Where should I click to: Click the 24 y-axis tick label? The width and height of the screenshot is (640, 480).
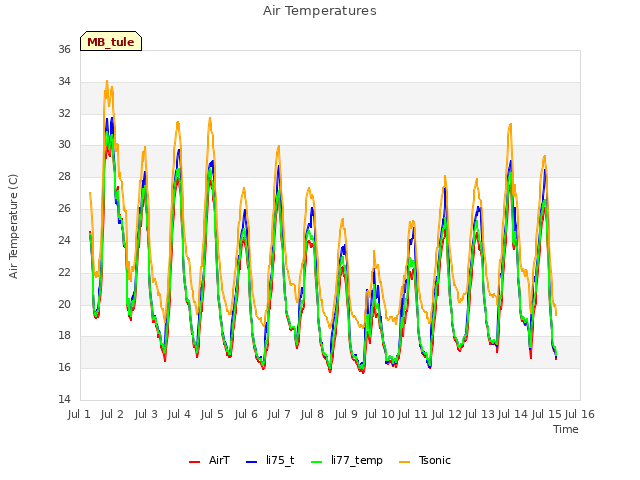point(64,240)
